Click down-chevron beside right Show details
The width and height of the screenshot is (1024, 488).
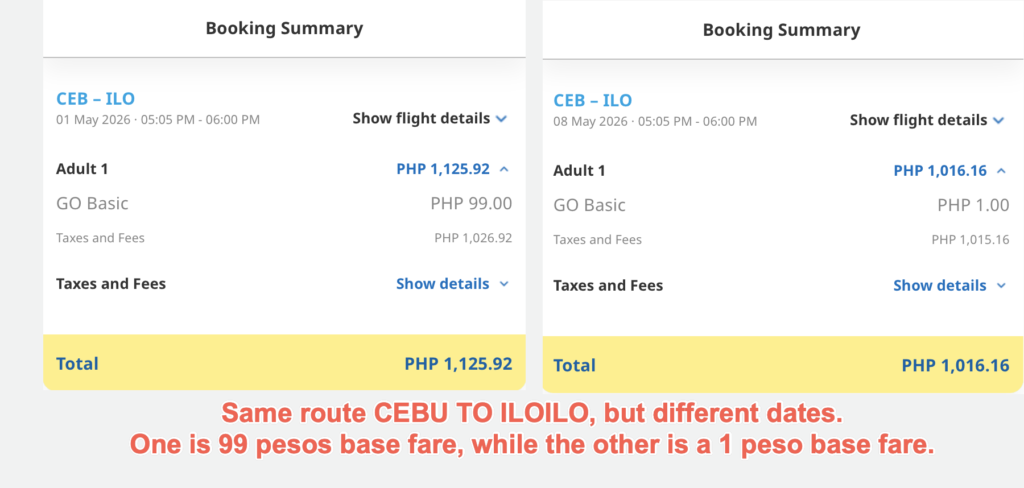pos(1000,285)
